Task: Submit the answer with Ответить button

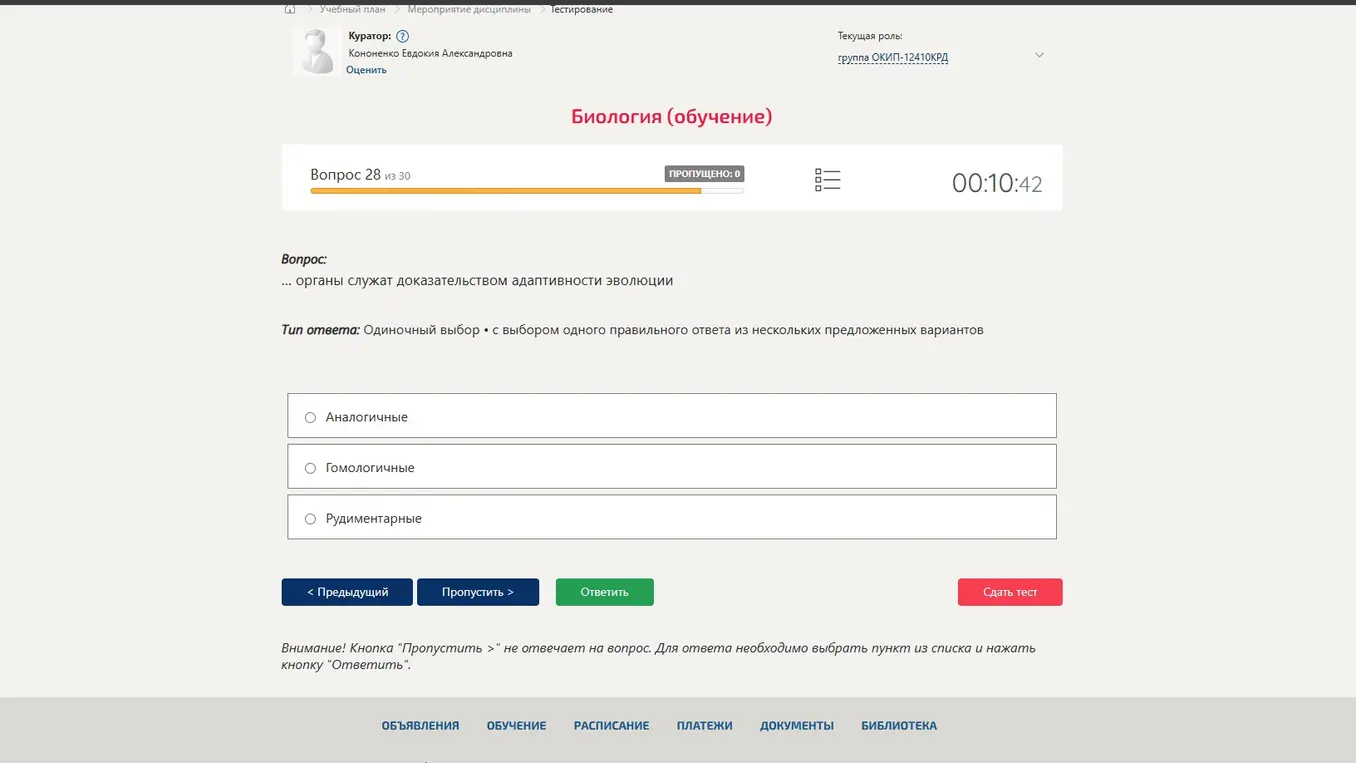Action: [x=605, y=592]
